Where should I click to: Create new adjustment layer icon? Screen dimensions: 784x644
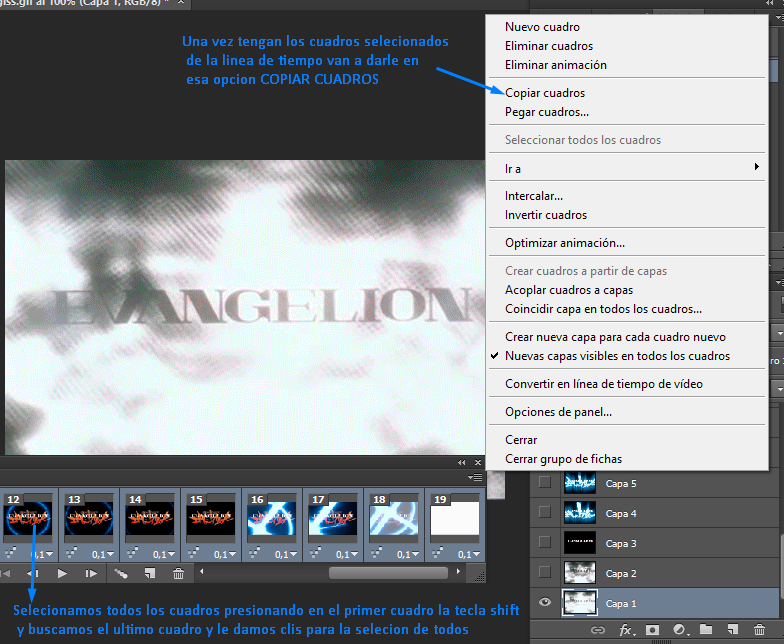[680, 630]
